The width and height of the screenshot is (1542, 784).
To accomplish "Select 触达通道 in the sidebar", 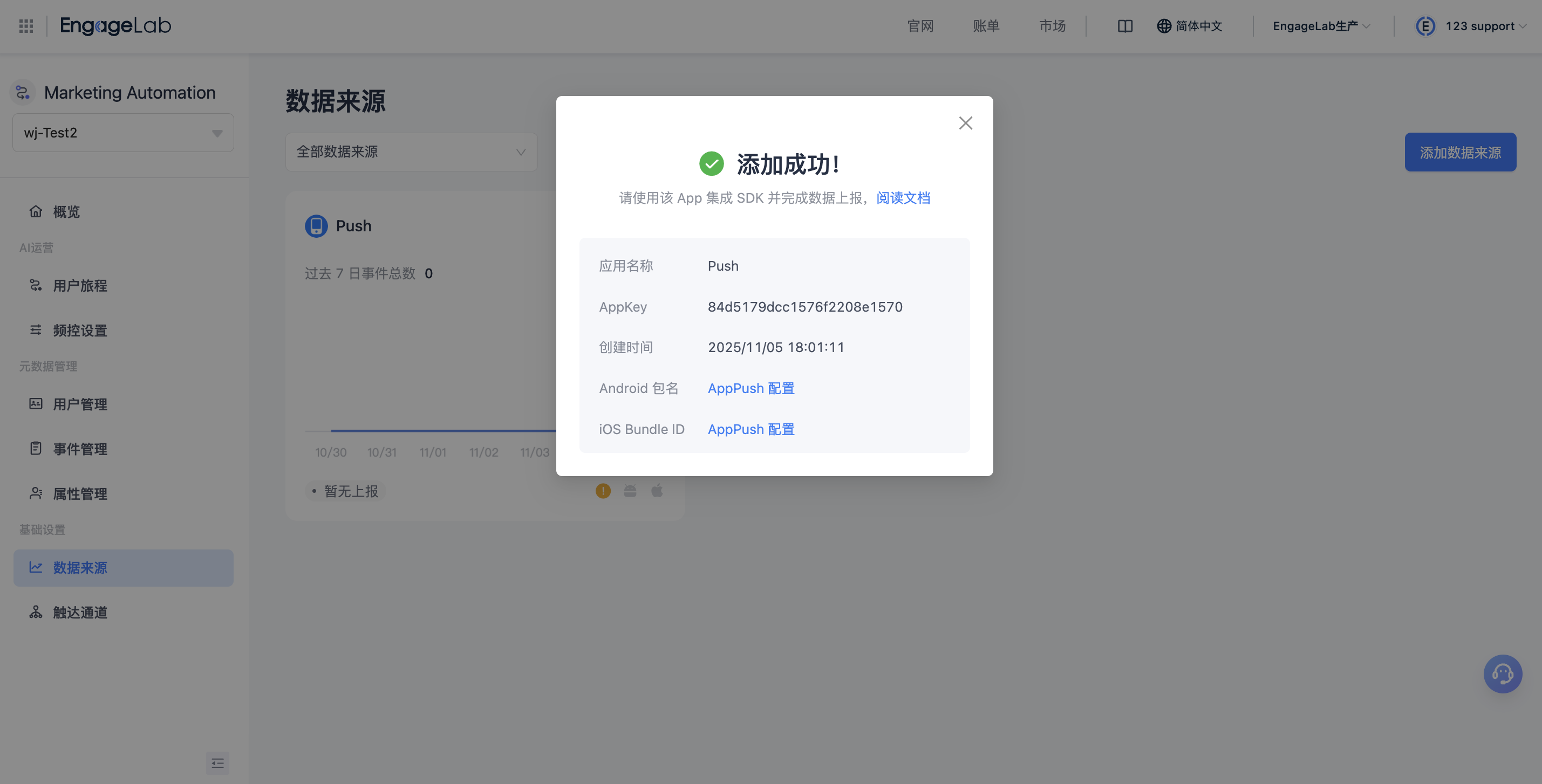I will tap(80, 613).
